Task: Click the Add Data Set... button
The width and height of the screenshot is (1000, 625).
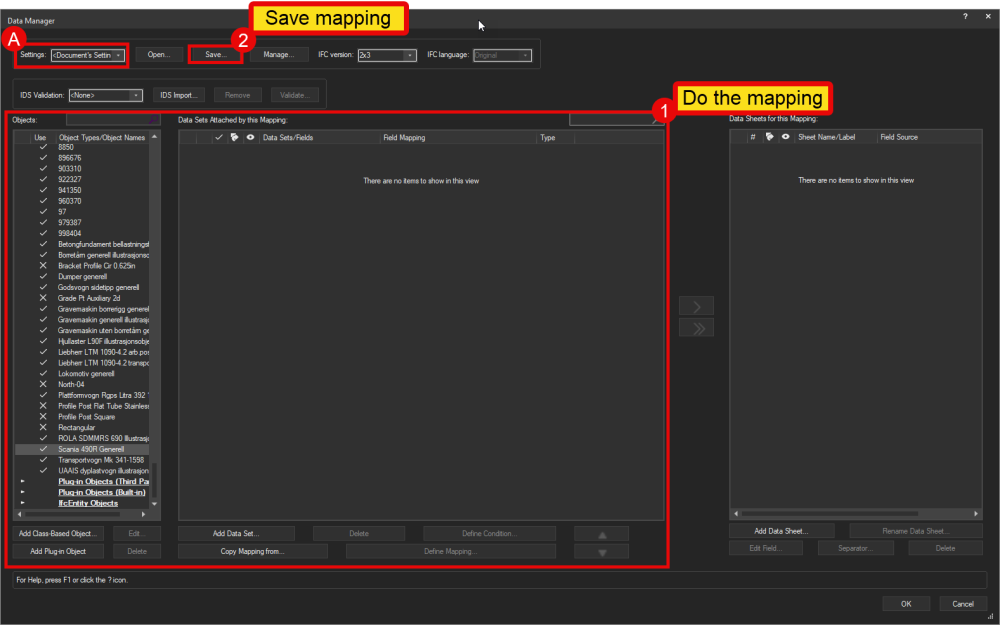Action: pos(239,533)
